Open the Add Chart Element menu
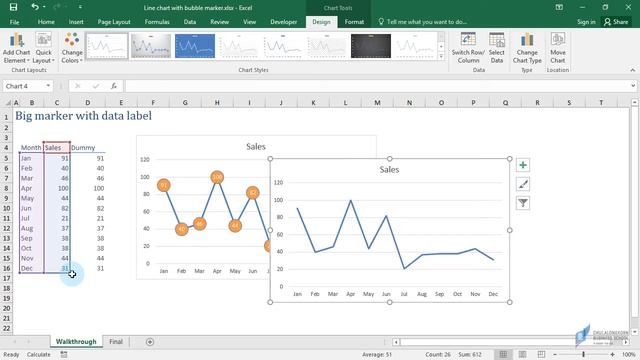This screenshot has height=360, width=640. pos(16,48)
